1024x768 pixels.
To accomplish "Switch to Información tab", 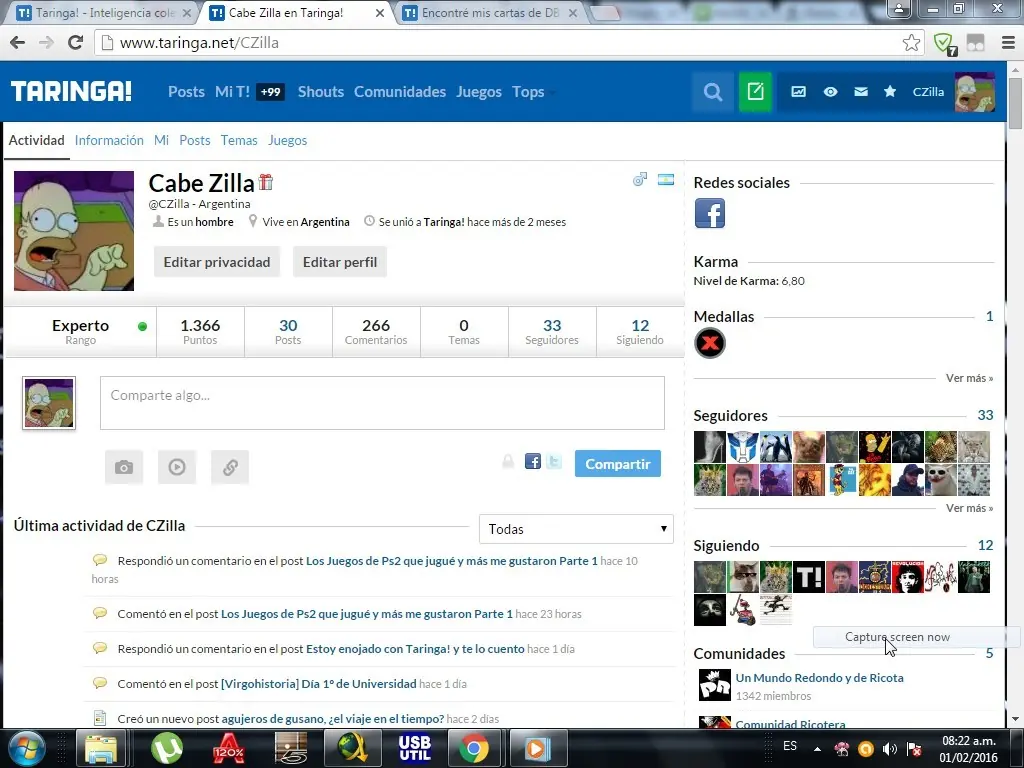I will coord(109,140).
